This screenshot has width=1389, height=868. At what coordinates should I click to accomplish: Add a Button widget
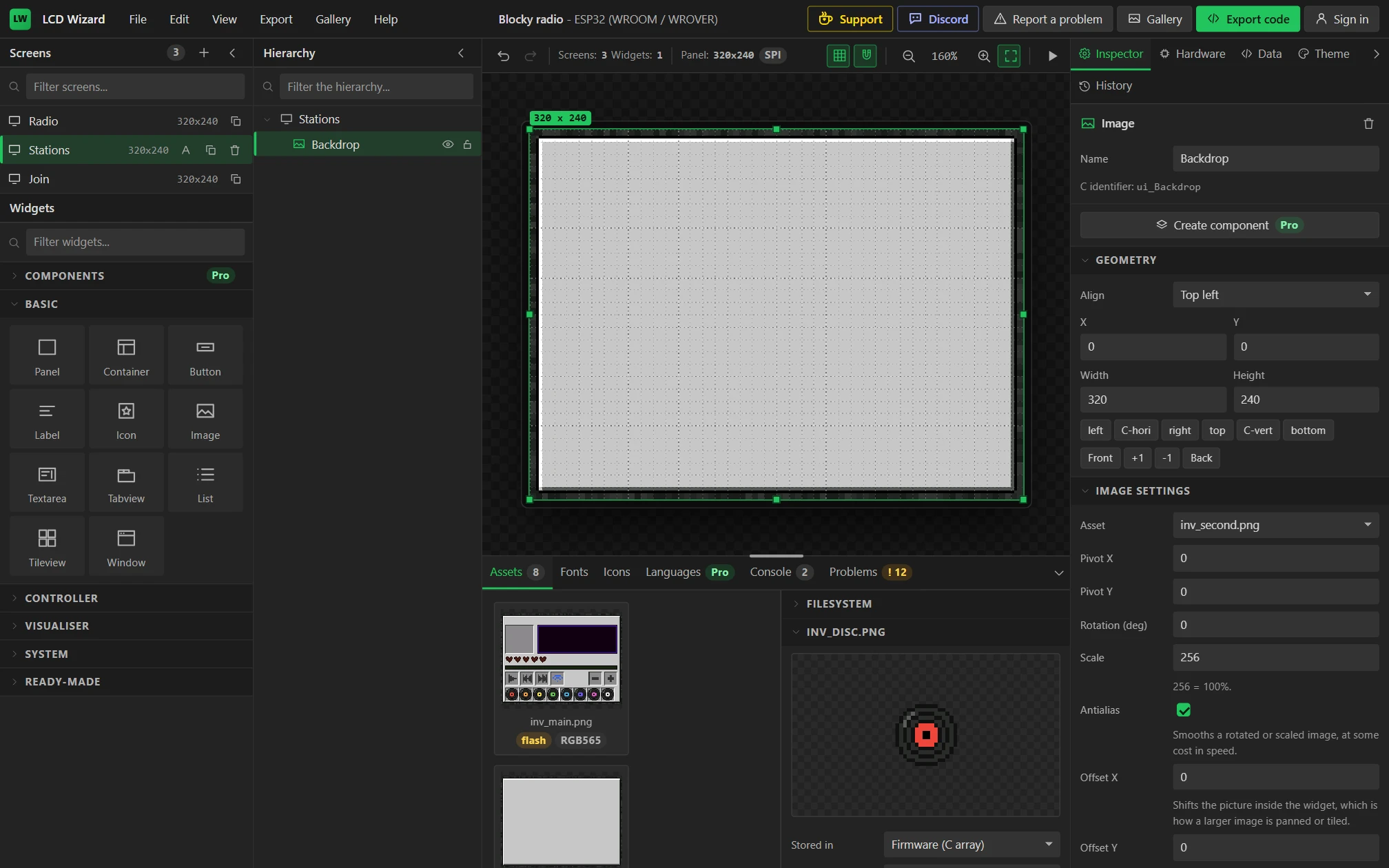point(205,354)
